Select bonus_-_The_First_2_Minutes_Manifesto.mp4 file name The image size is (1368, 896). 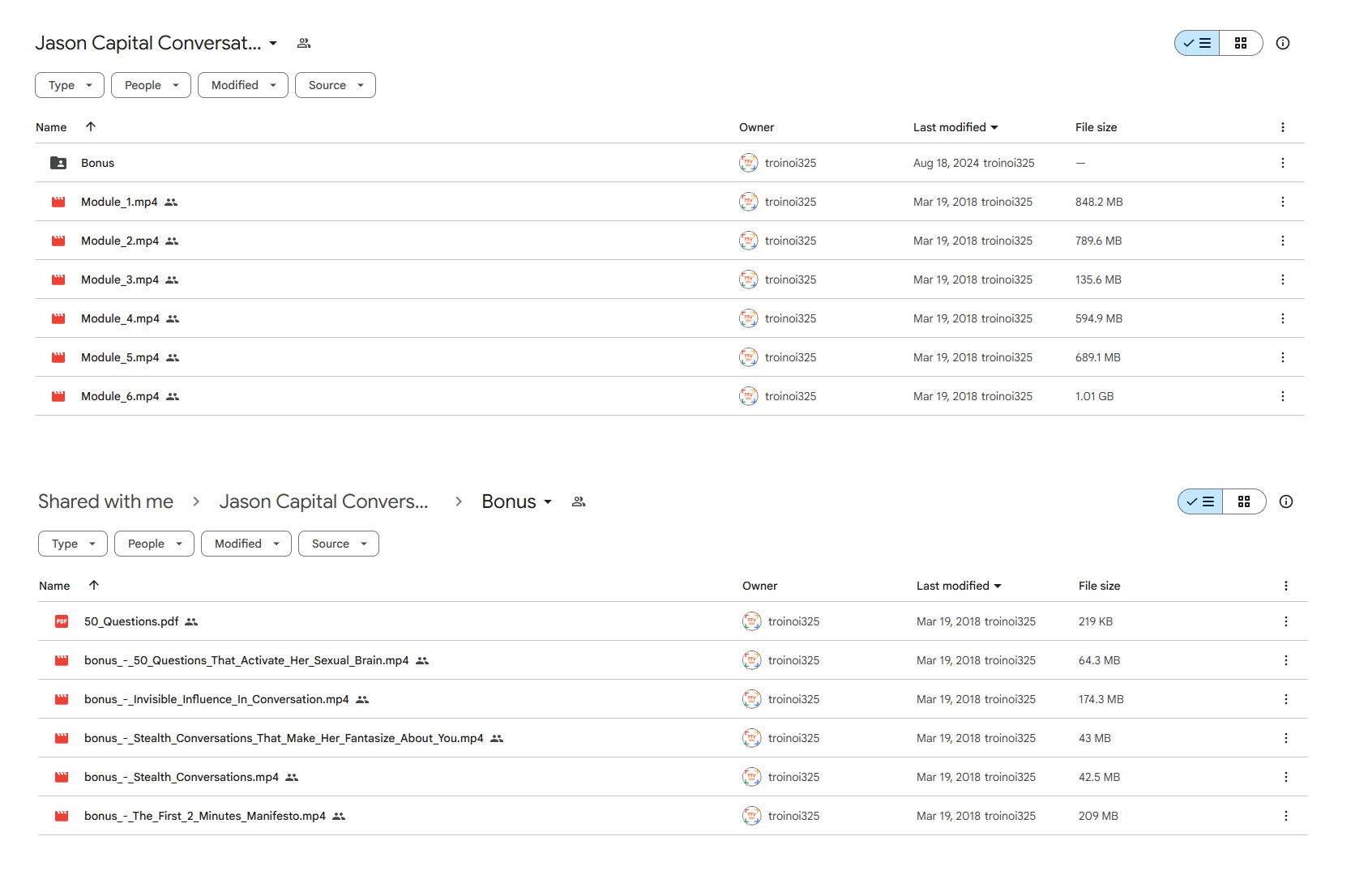(205, 816)
